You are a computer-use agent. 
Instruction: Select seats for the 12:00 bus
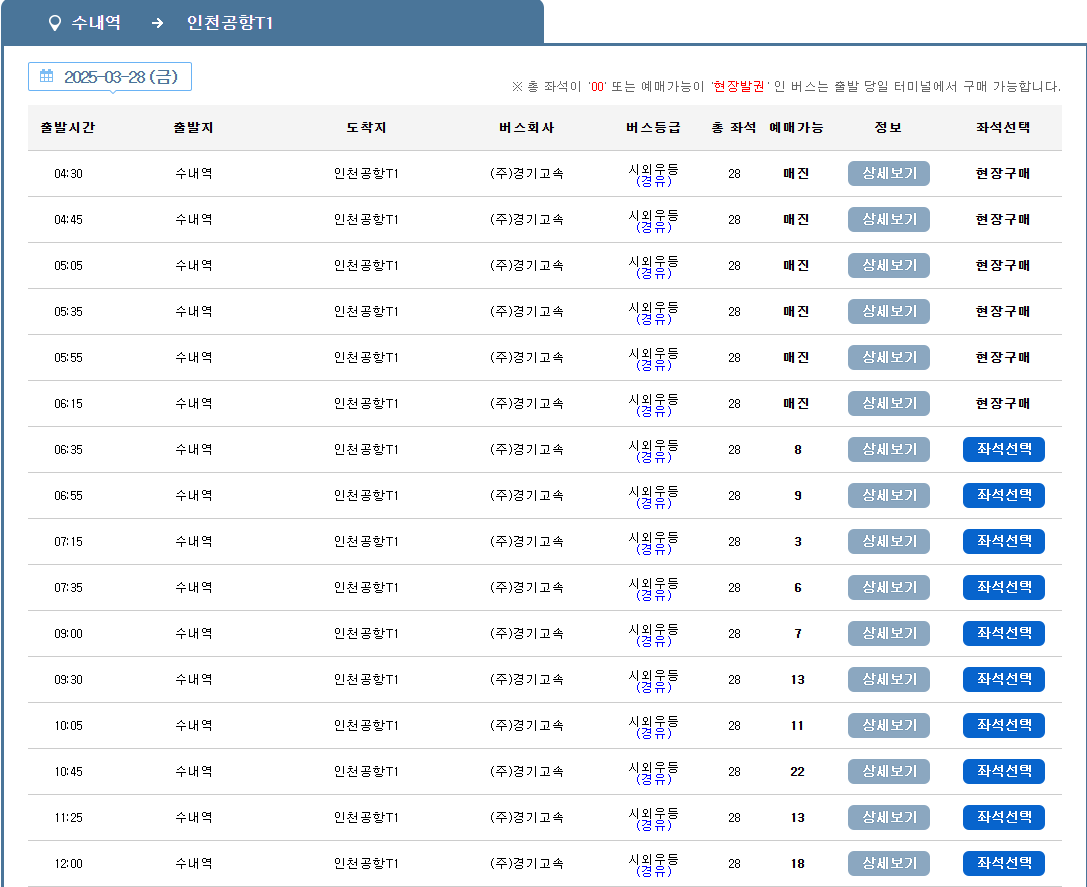1003,863
